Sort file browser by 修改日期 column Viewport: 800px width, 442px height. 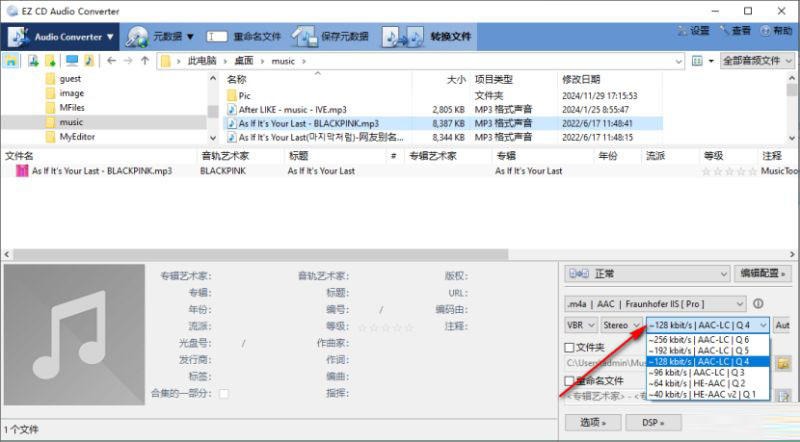pyautogui.click(x=581, y=79)
